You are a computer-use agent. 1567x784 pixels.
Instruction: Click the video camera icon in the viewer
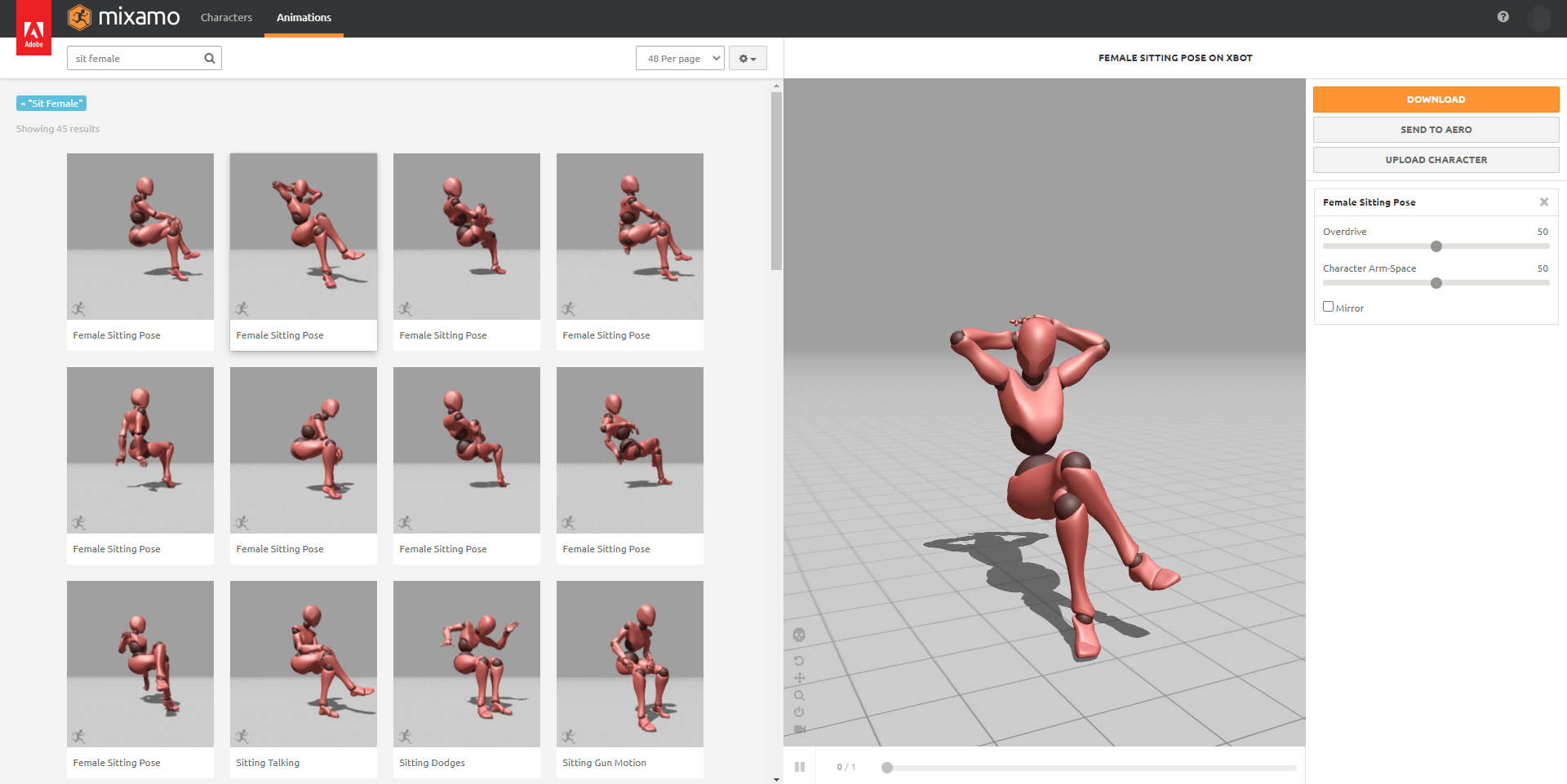click(x=800, y=729)
